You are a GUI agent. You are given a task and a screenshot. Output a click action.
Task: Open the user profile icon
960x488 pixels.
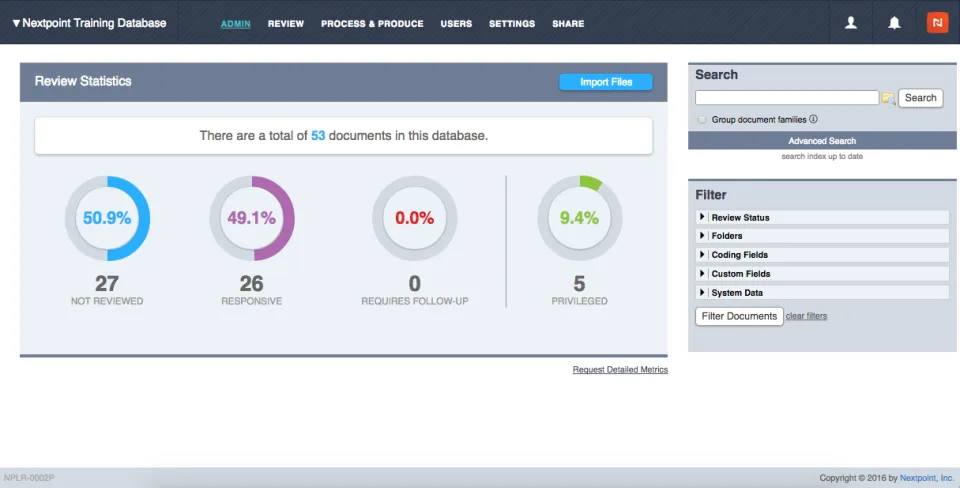[x=850, y=23]
